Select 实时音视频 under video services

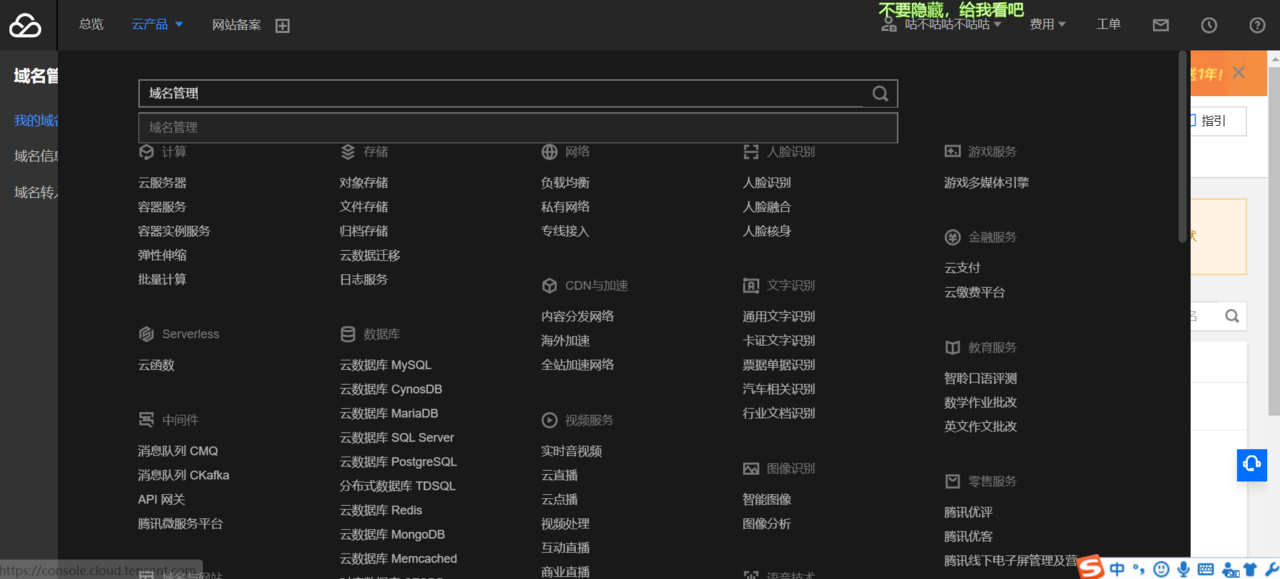click(x=572, y=451)
